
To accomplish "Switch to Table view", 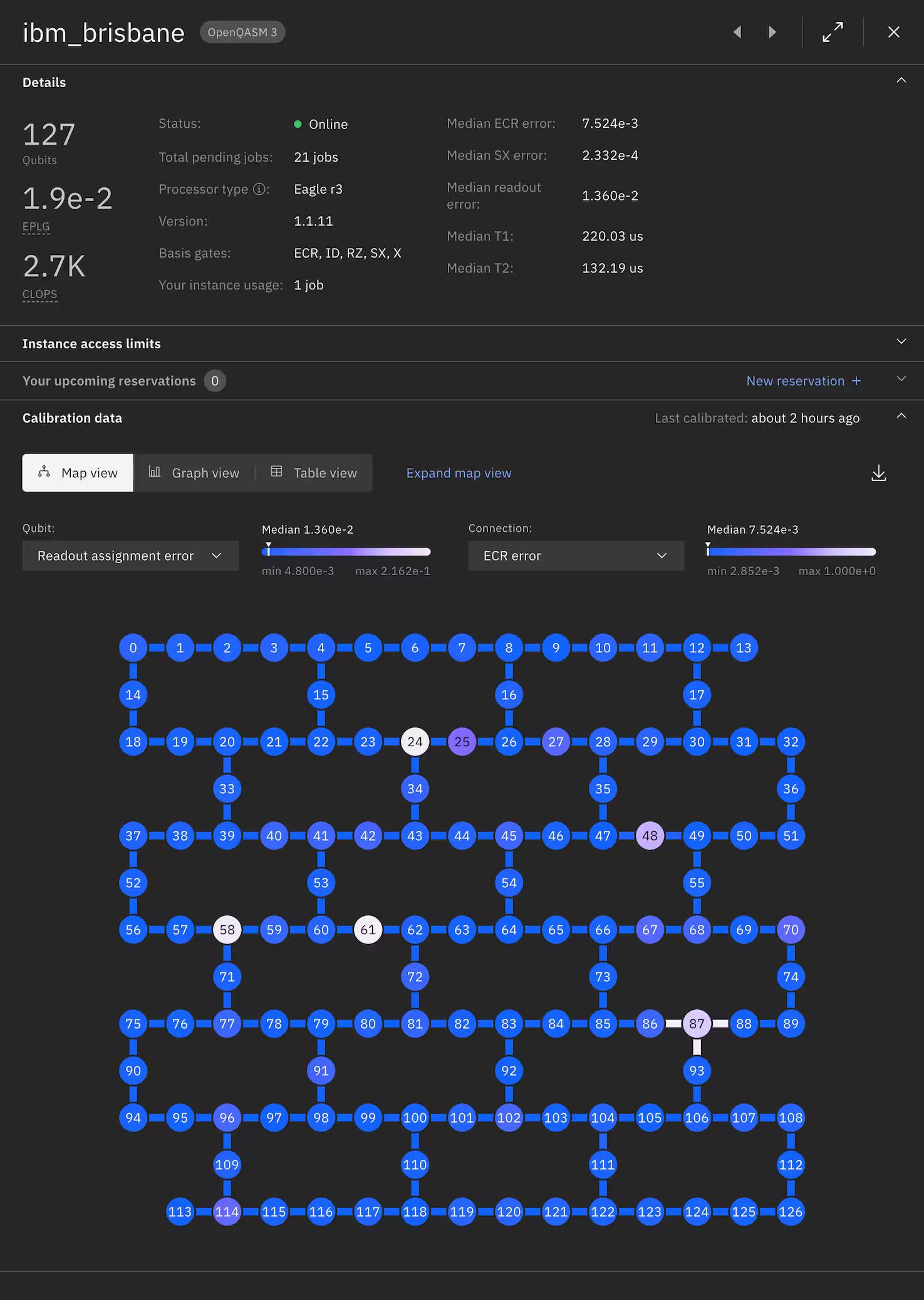I will [314, 473].
